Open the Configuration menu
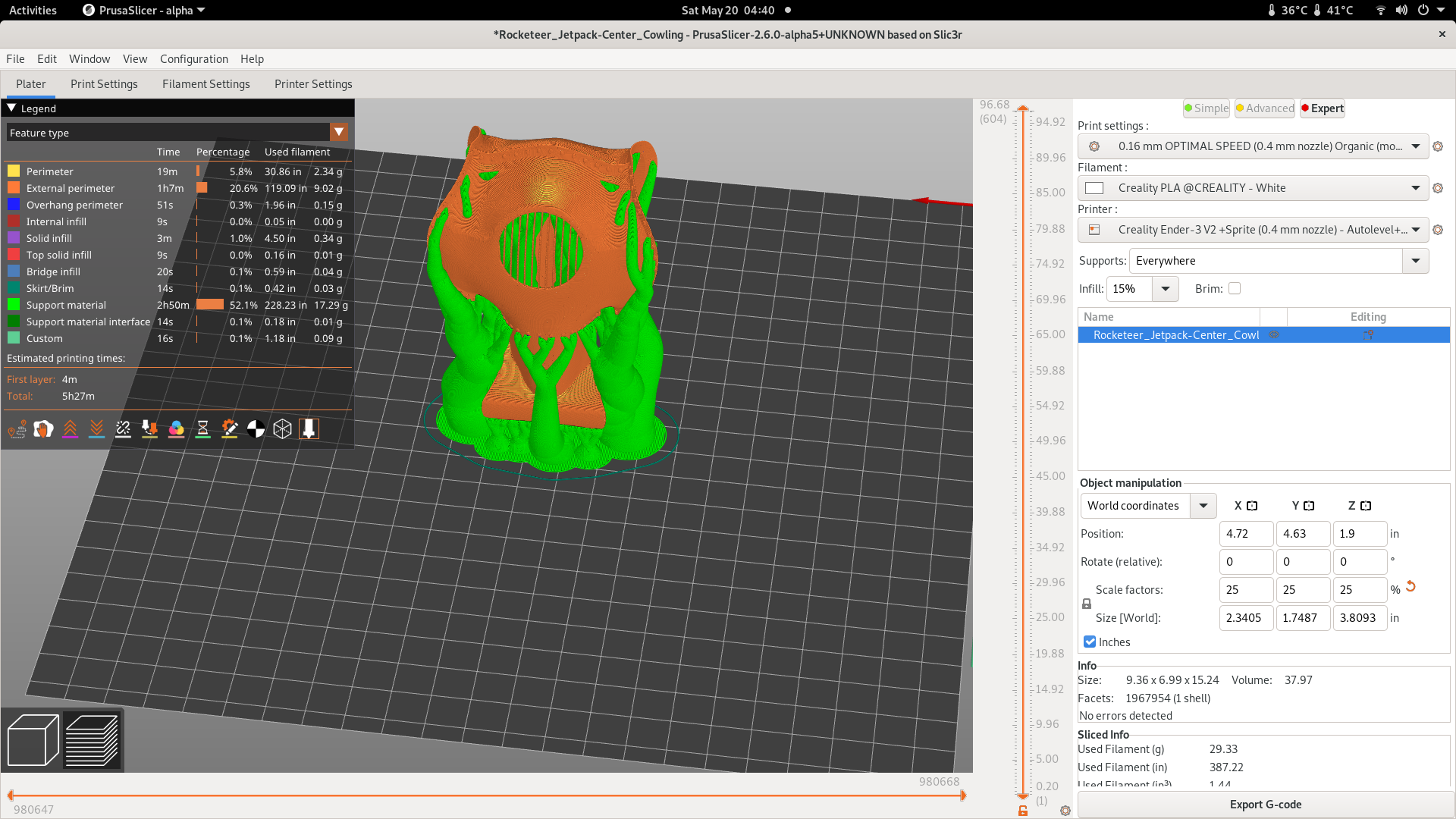This screenshot has width=1456, height=819. click(x=194, y=59)
